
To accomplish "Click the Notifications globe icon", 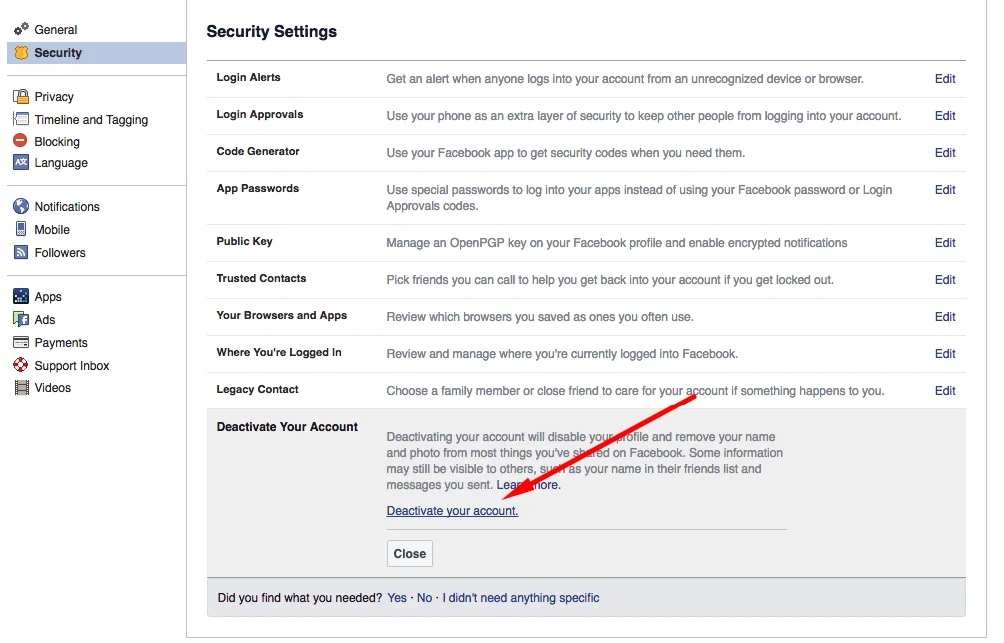I will click(x=21, y=207).
